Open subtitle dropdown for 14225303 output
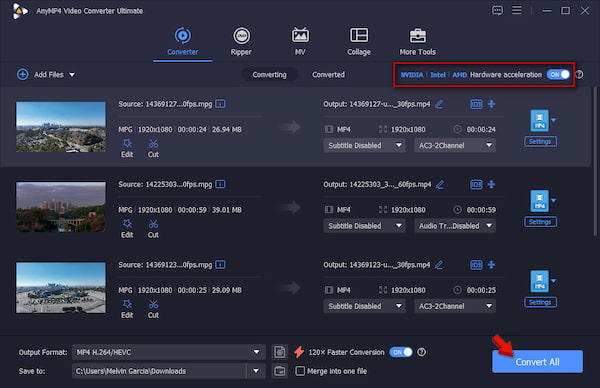This screenshot has height=388, width=600. click(364, 226)
